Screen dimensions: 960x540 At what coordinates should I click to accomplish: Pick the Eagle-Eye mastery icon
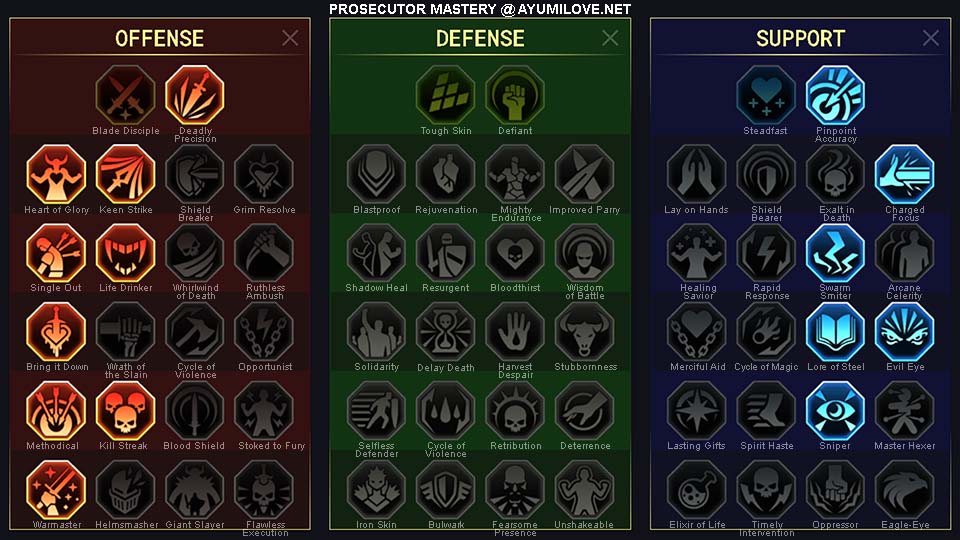tap(904, 490)
